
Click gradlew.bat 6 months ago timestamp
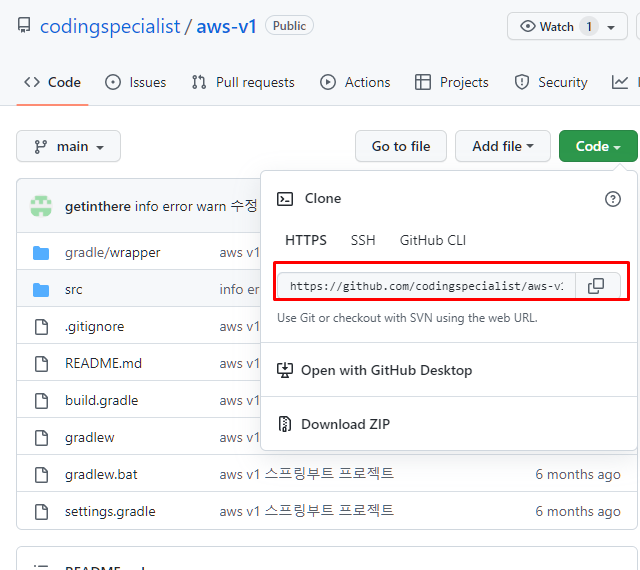[578, 474]
